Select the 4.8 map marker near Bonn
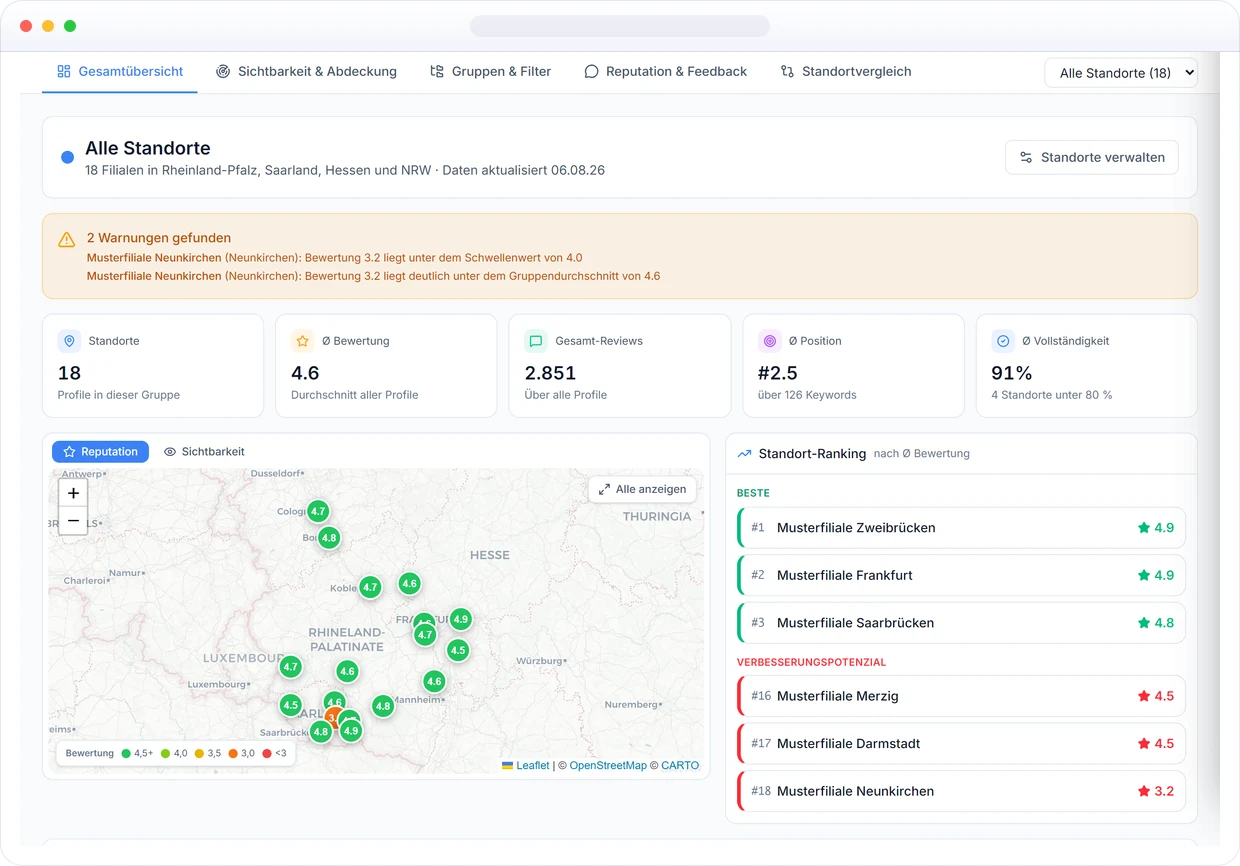This screenshot has height=866, width=1240. tap(329, 537)
